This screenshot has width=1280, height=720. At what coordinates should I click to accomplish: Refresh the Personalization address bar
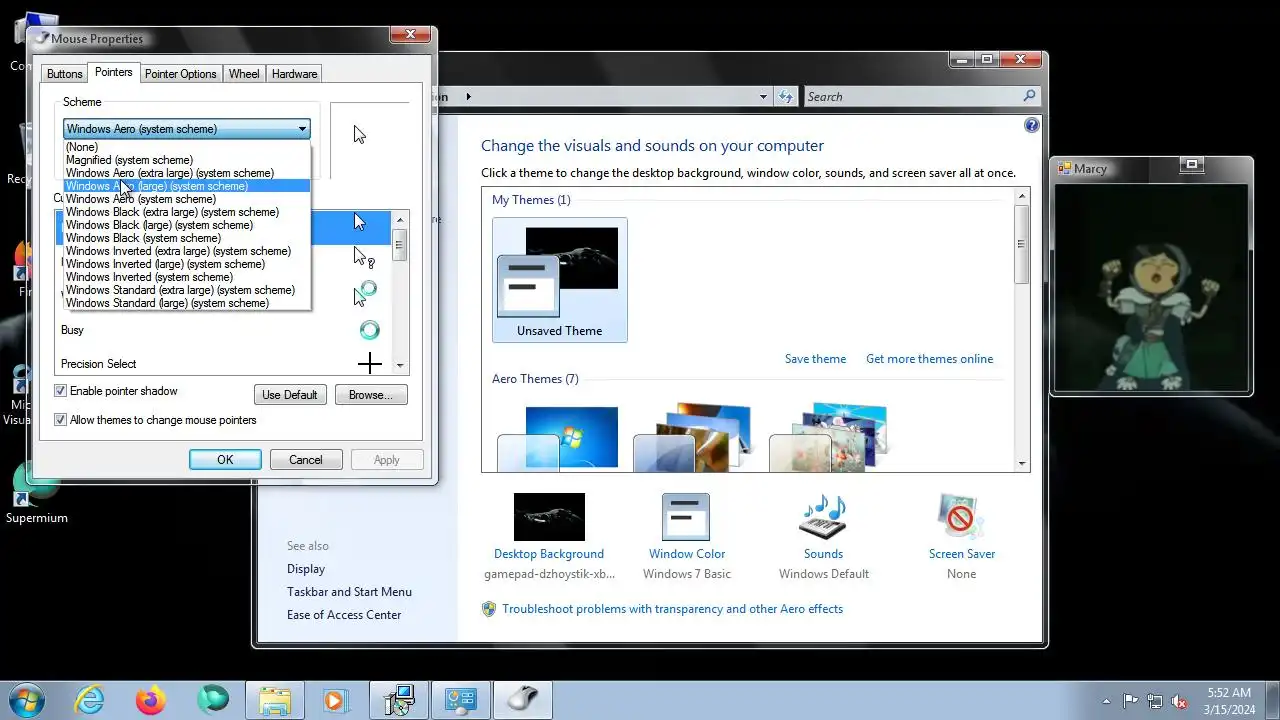786,96
